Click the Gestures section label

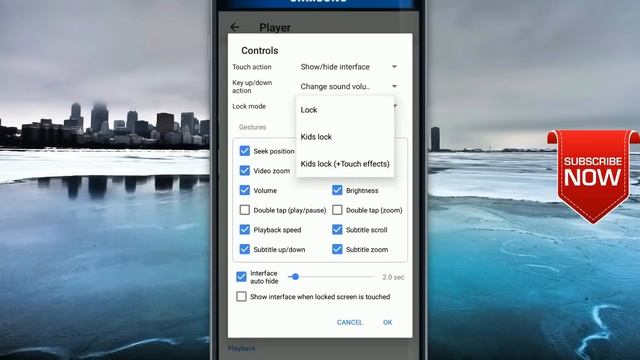click(252, 127)
